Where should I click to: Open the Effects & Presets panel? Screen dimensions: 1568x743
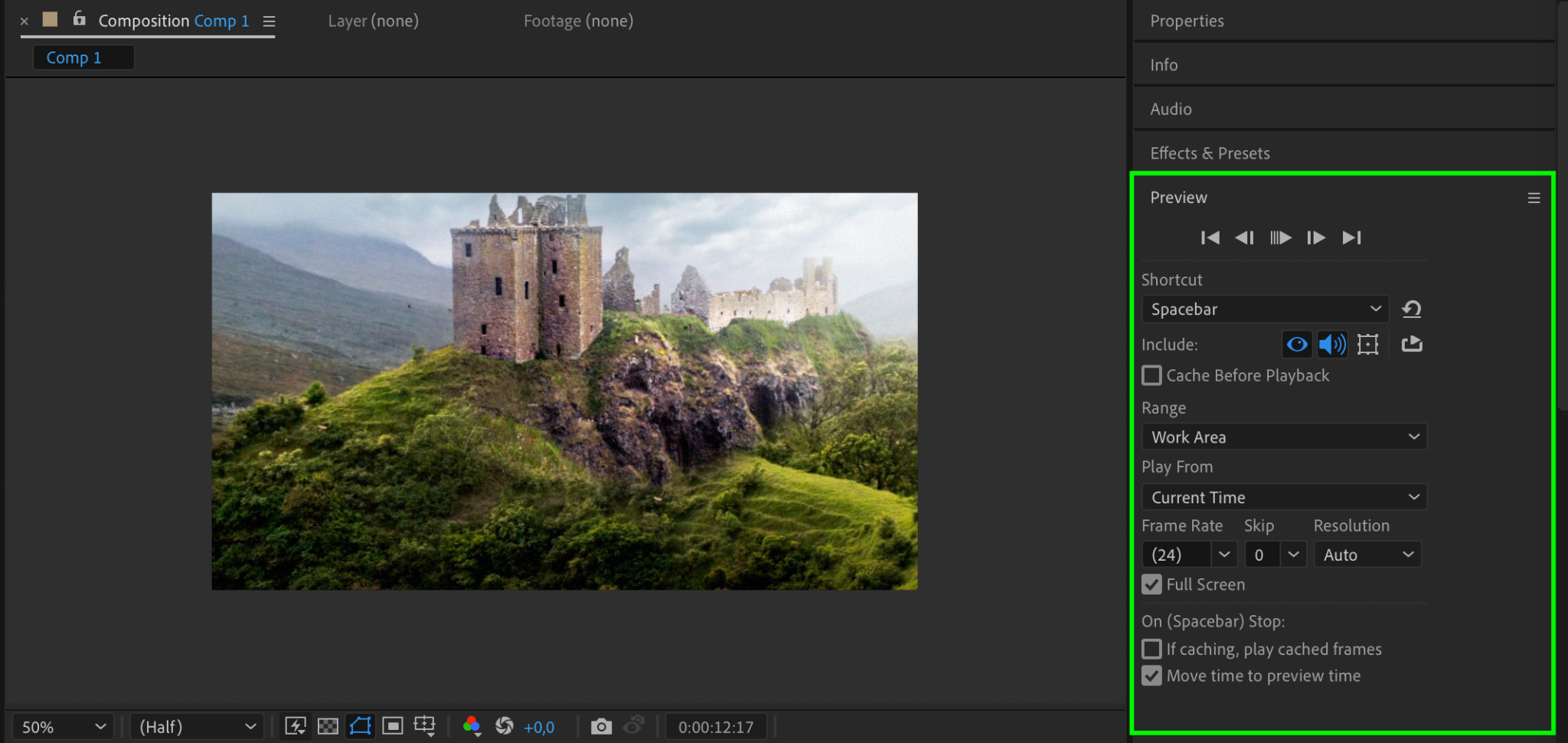tap(1210, 153)
